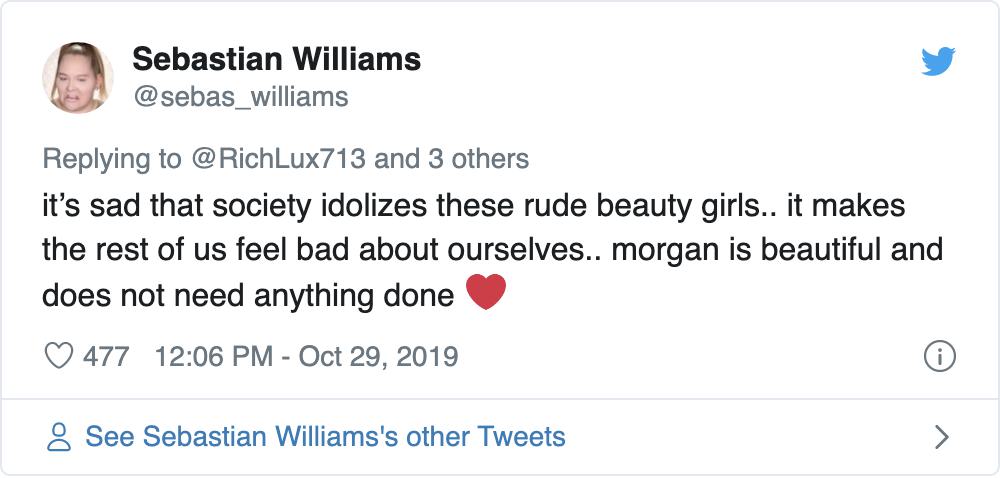Viewport: 1000px width, 478px height.
Task: Open the tweet info circle icon
Action: coord(939,356)
